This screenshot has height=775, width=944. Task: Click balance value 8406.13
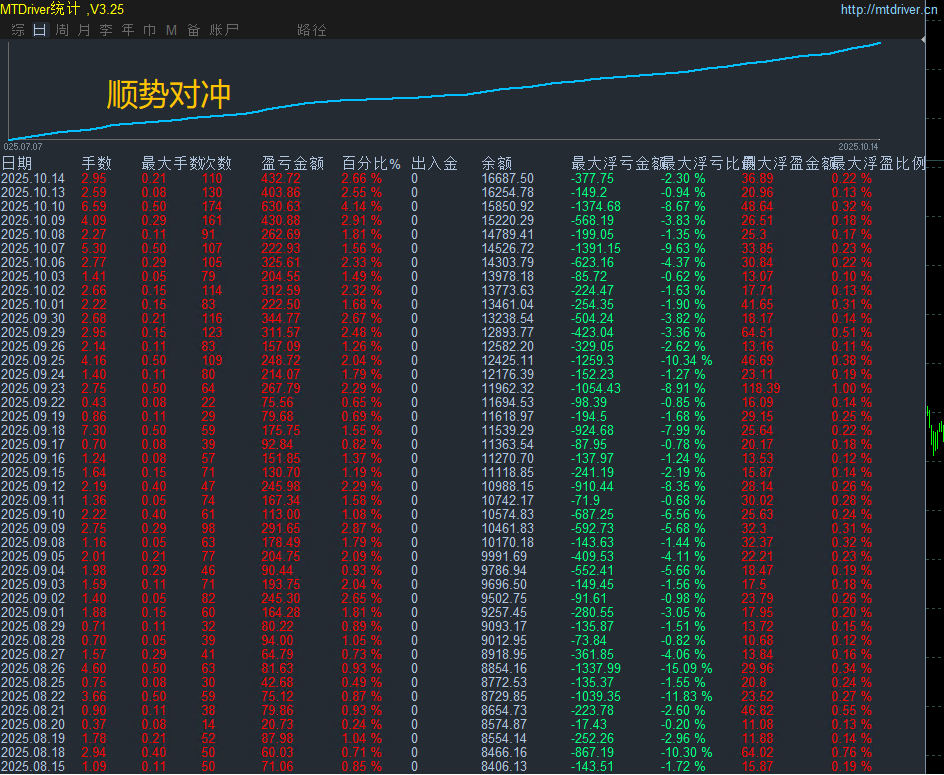pos(505,767)
